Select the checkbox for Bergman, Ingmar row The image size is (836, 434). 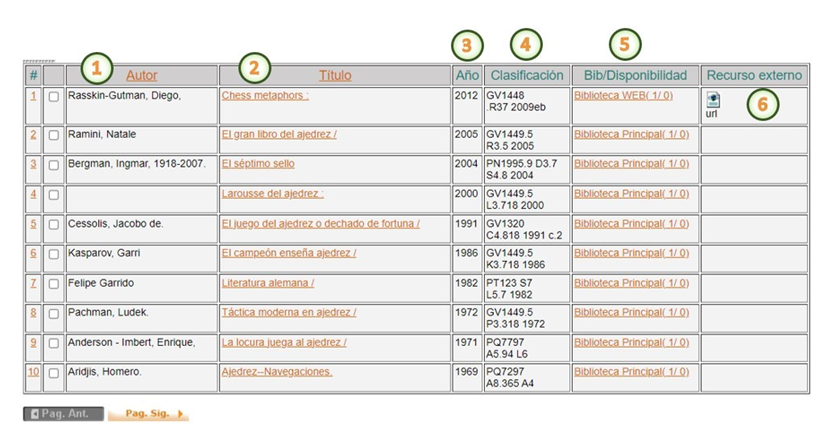coord(53,165)
